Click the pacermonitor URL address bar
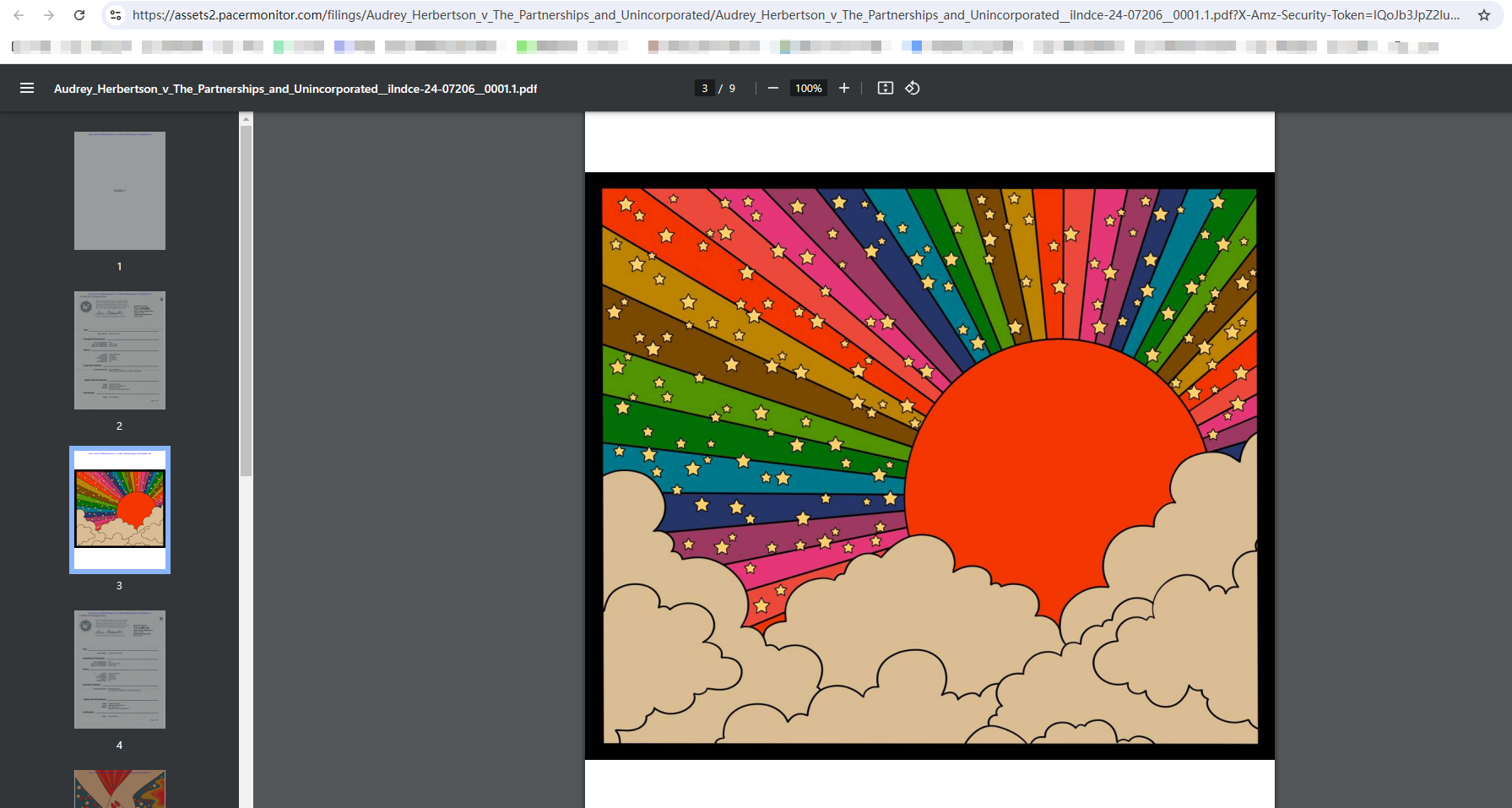Viewport: 1512px width, 808px height. (794, 15)
